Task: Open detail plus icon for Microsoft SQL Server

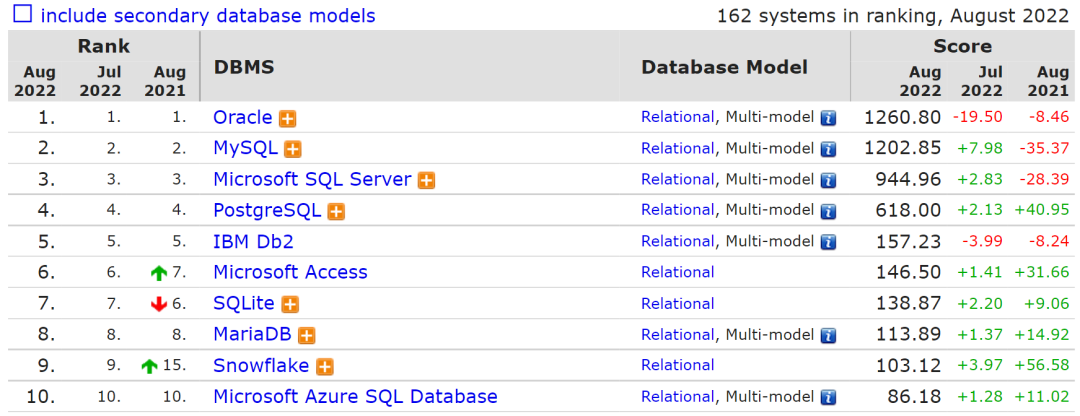Action: coord(426,180)
